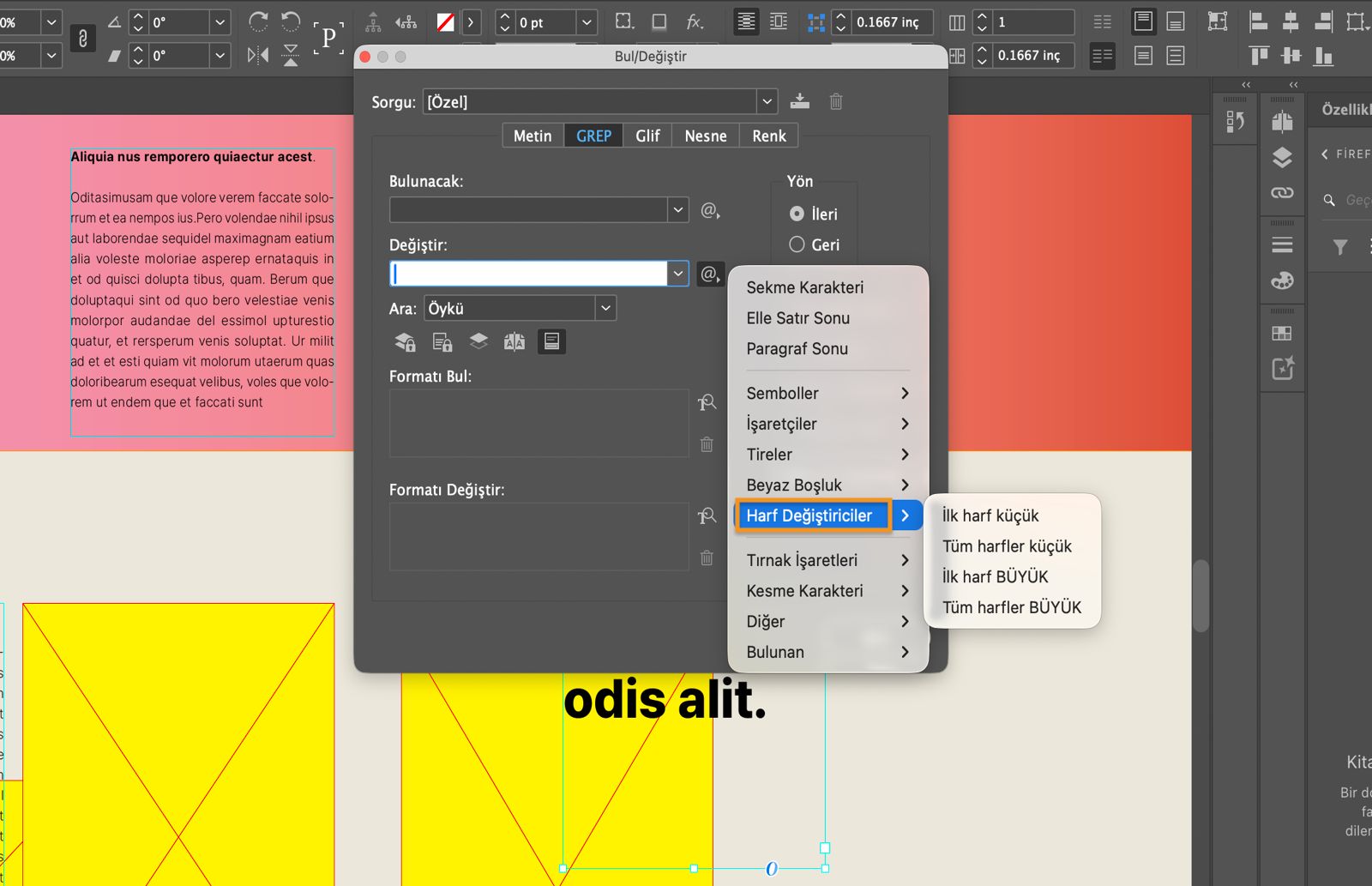Click the select content icon
The width and height of the screenshot is (1372, 886).
(406, 22)
